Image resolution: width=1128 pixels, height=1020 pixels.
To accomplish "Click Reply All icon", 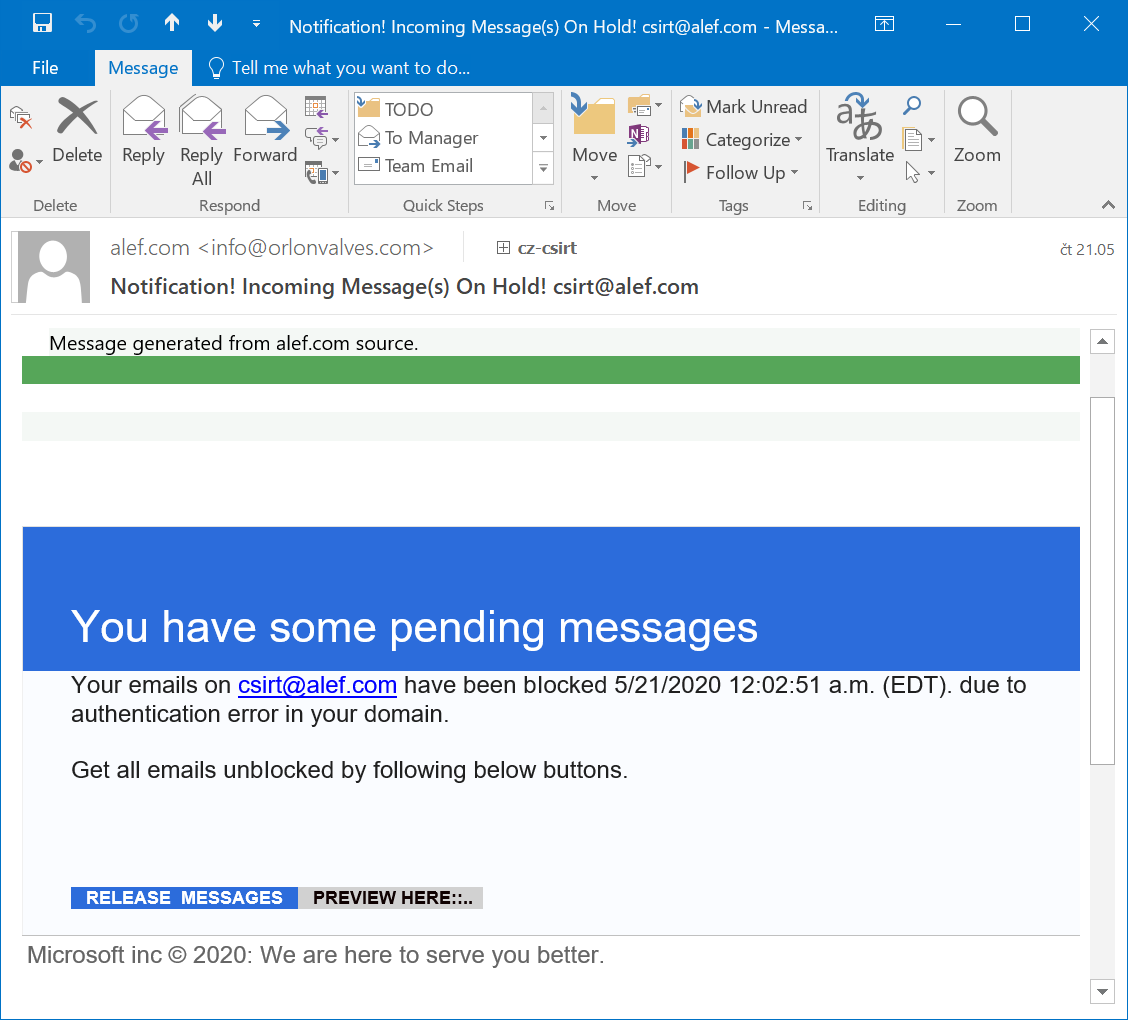I will click(x=201, y=140).
